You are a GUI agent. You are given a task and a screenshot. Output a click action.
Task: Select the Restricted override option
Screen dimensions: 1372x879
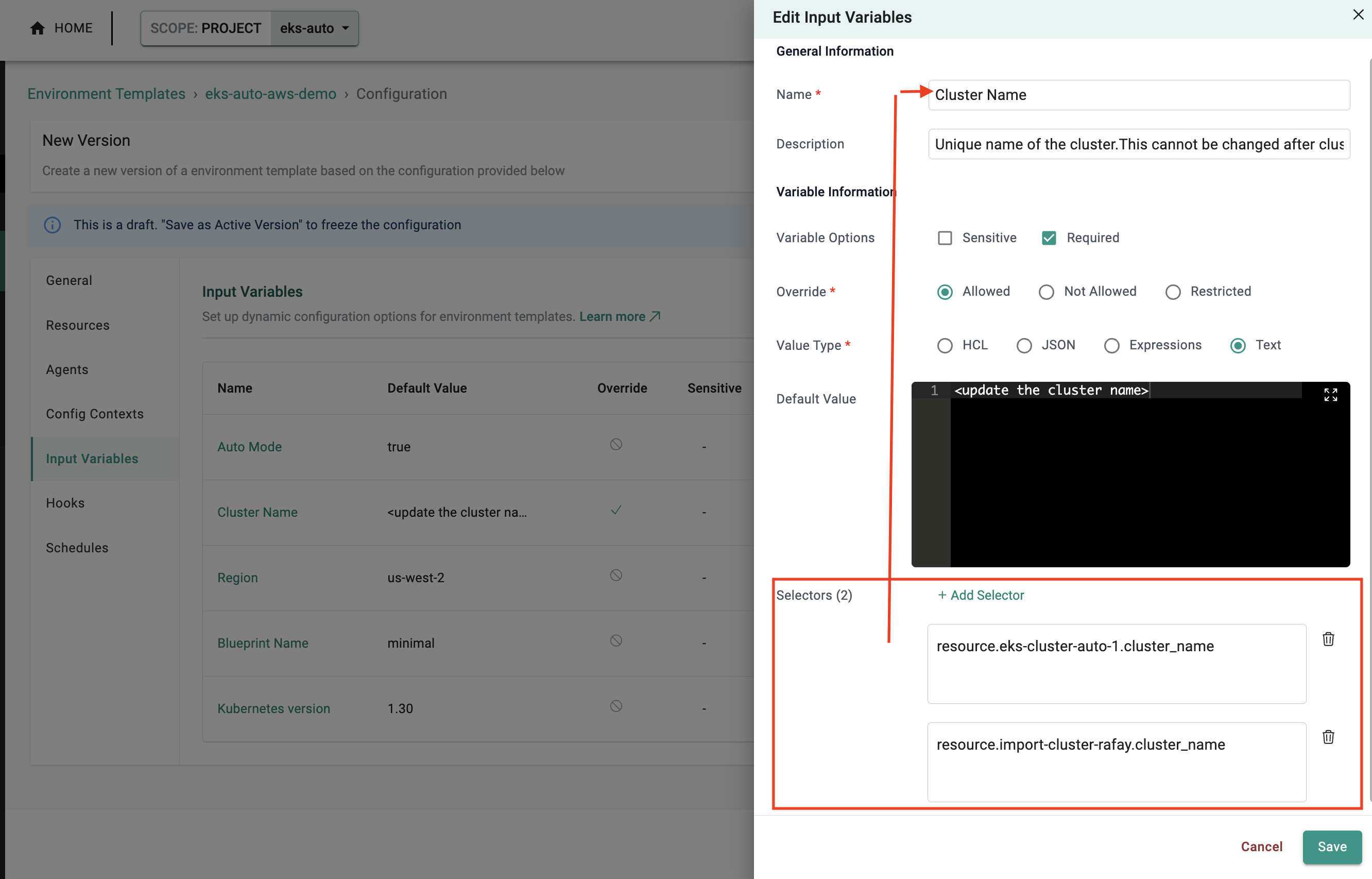1172,292
